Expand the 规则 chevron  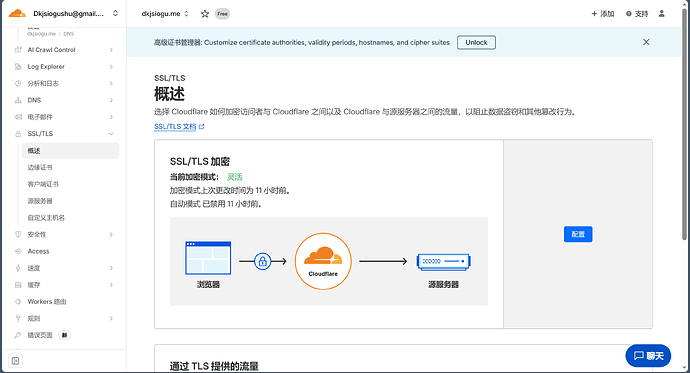pos(111,318)
